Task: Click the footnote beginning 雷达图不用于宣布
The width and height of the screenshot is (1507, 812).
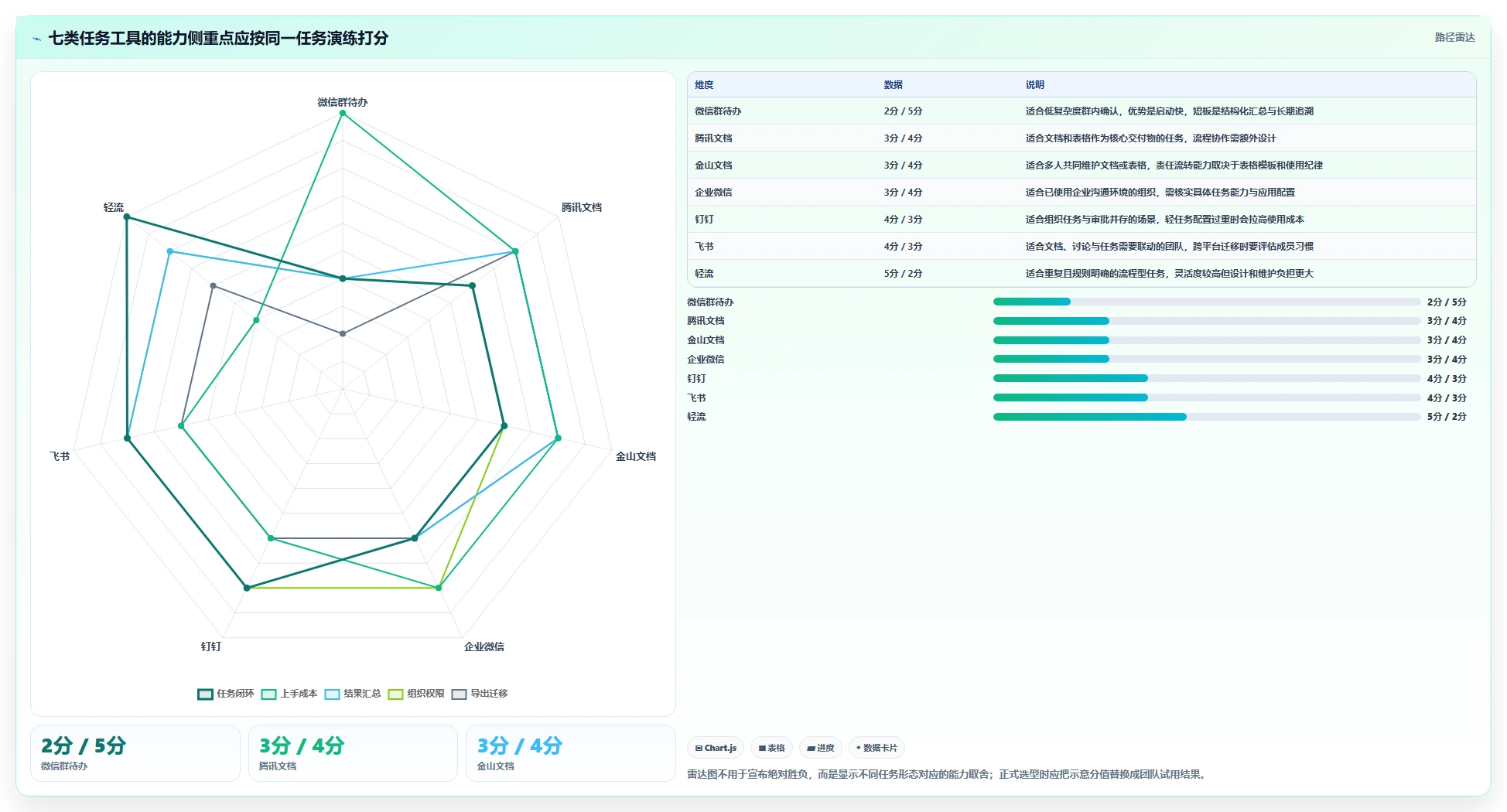Action: pyautogui.click(x=948, y=774)
